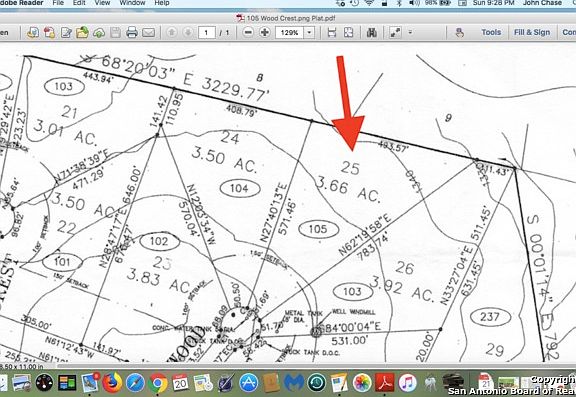
Task: Click the '8.50 x 11.00 in' page size text
Action: (22, 366)
